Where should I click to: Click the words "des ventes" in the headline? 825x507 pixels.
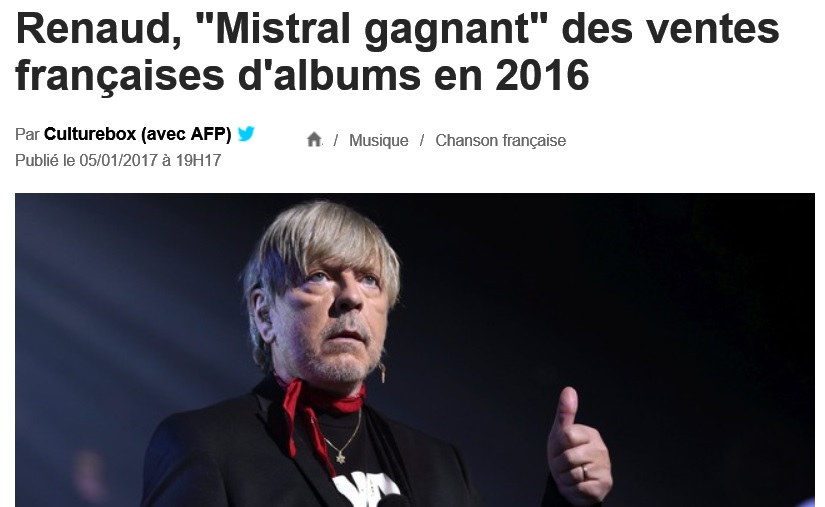[x=670, y=29]
